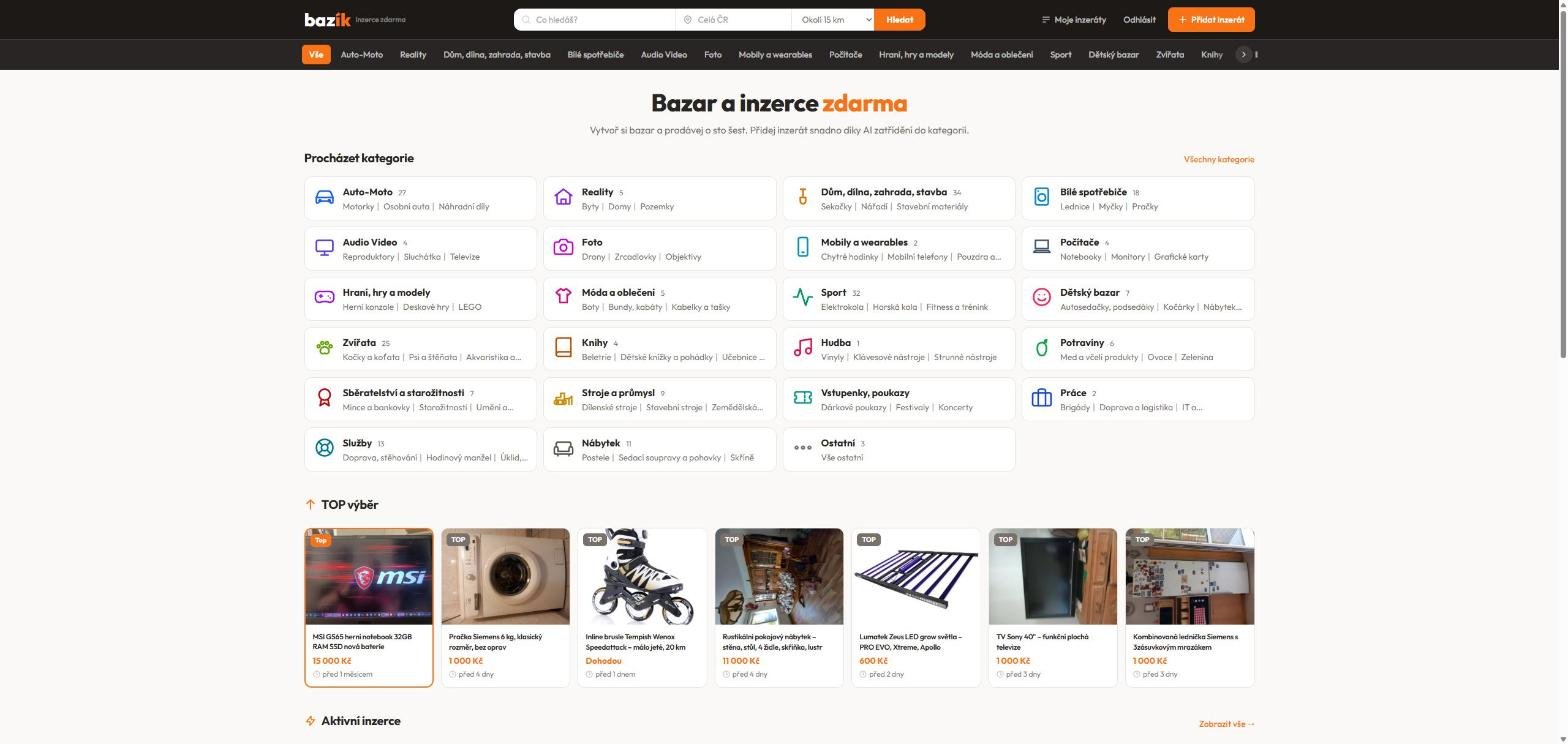Screen dimensions: 1568x744
Task: Click the Zobrazit vše link
Action: click(x=1226, y=724)
